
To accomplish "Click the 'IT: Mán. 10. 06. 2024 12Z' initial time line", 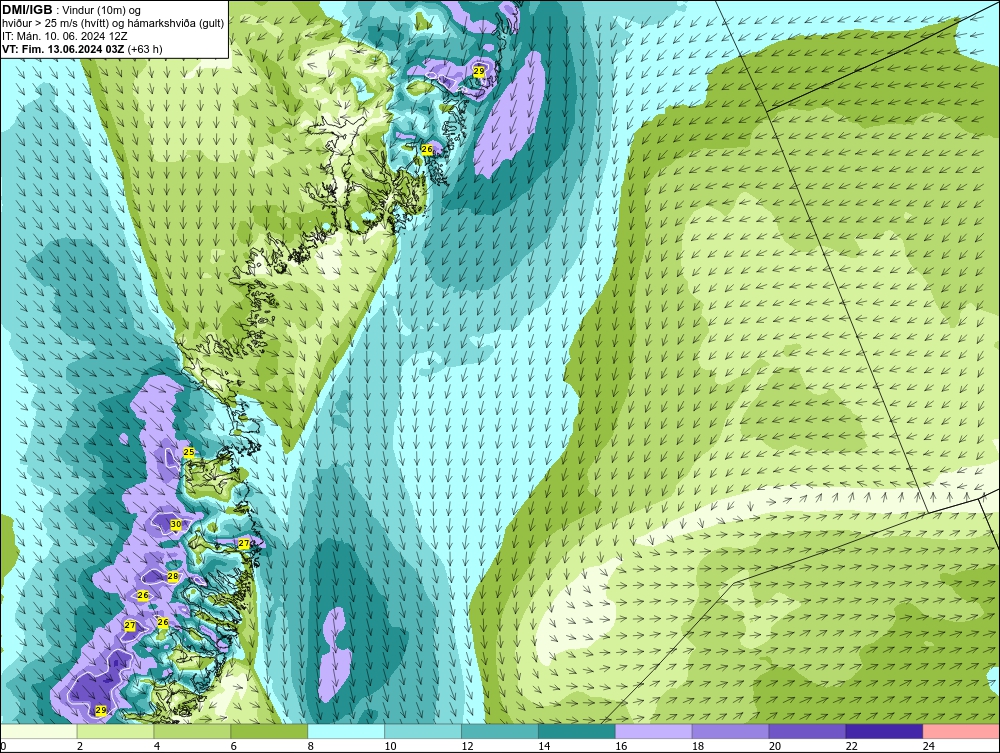I will (64, 36).
